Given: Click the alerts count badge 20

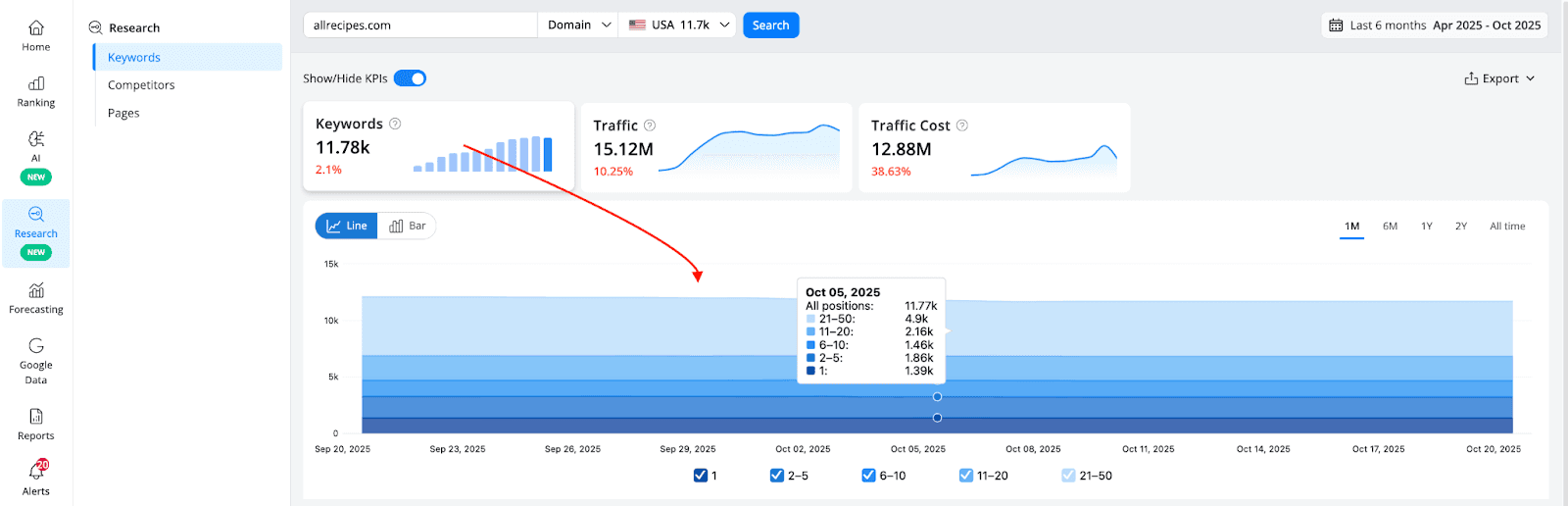Looking at the screenshot, I should (42, 465).
